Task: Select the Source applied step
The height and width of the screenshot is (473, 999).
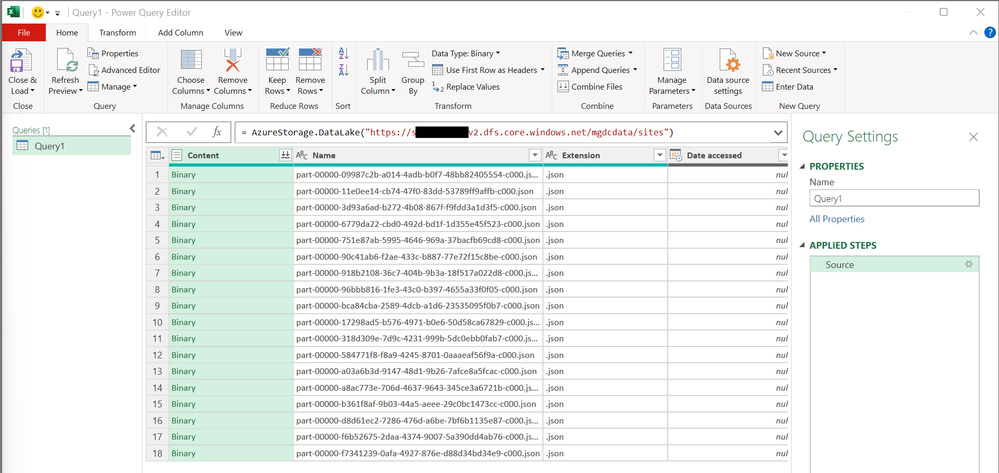Action: pyautogui.click(x=894, y=265)
